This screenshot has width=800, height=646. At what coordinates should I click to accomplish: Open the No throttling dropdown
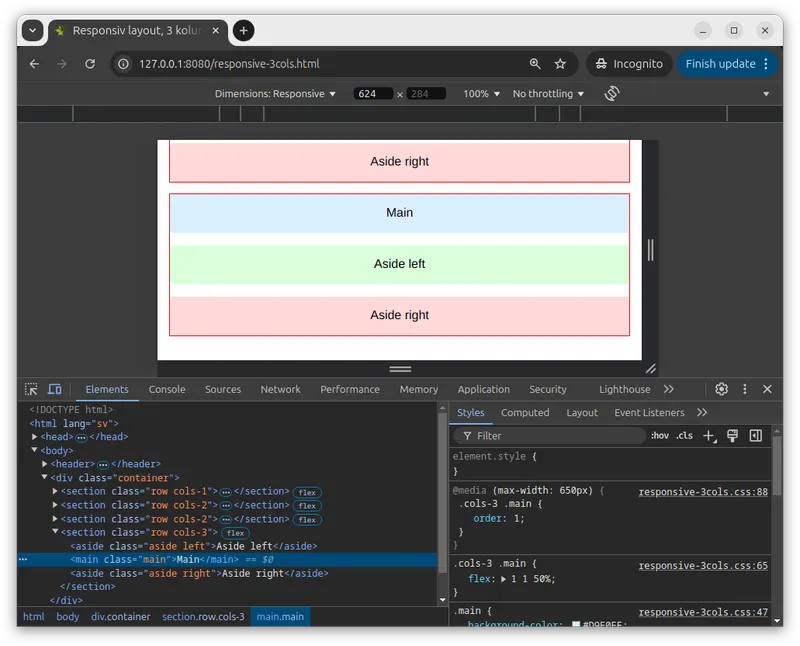pyautogui.click(x=549, y=94)
